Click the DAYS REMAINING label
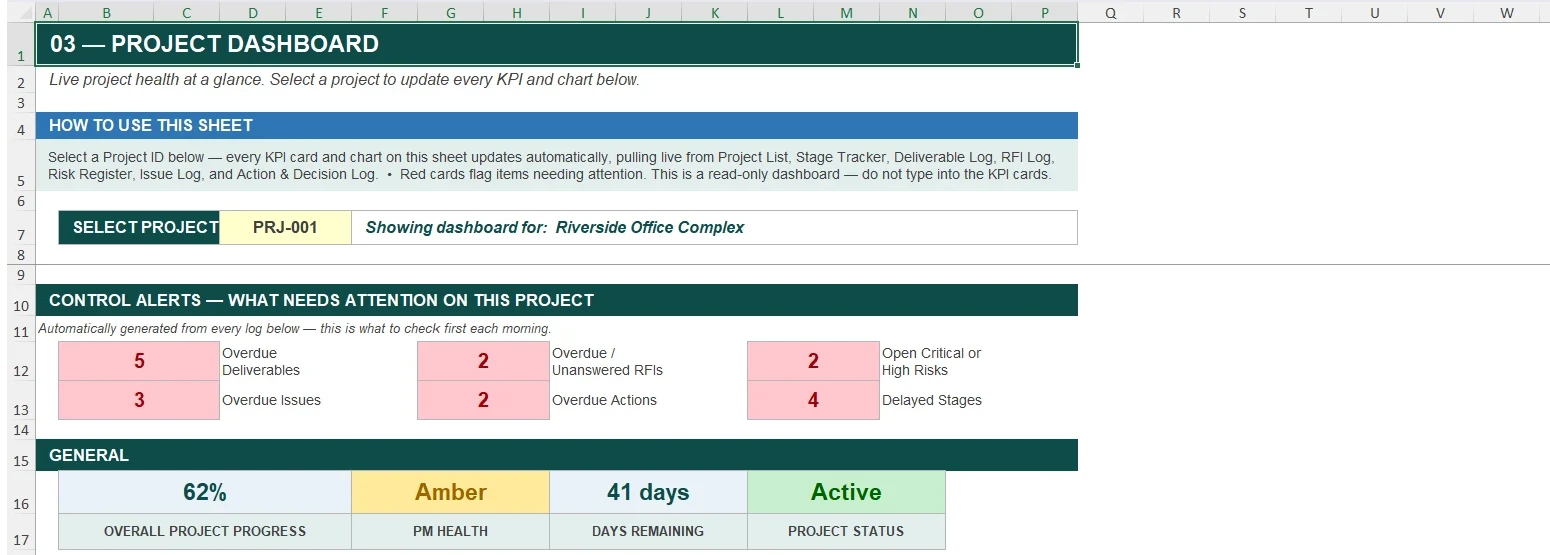 648,531
